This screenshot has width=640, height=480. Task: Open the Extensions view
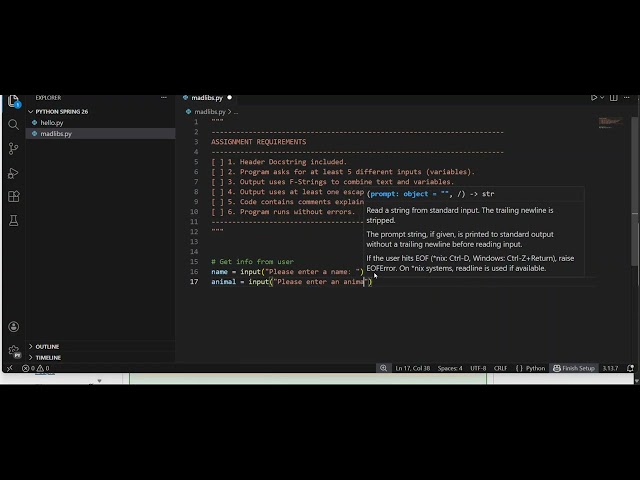tap(13, 197)
